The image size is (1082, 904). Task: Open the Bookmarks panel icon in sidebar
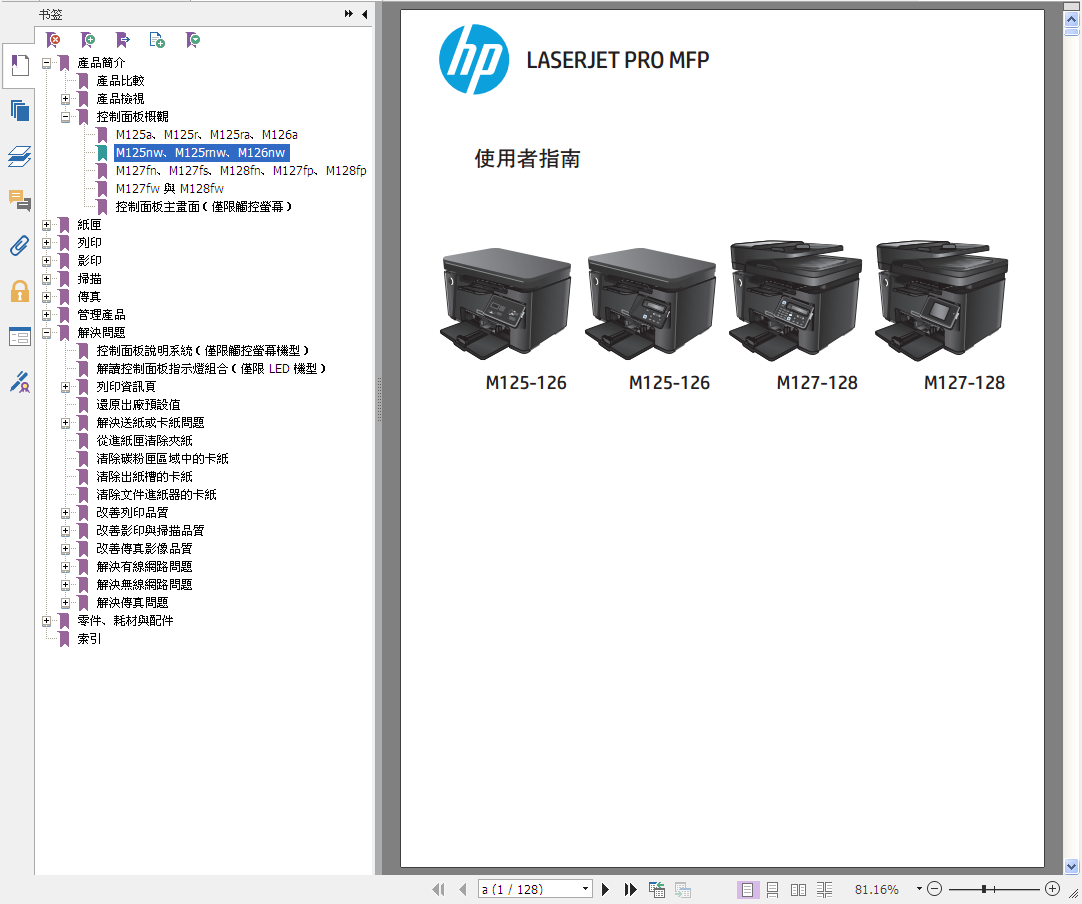(x=19, y=66)
